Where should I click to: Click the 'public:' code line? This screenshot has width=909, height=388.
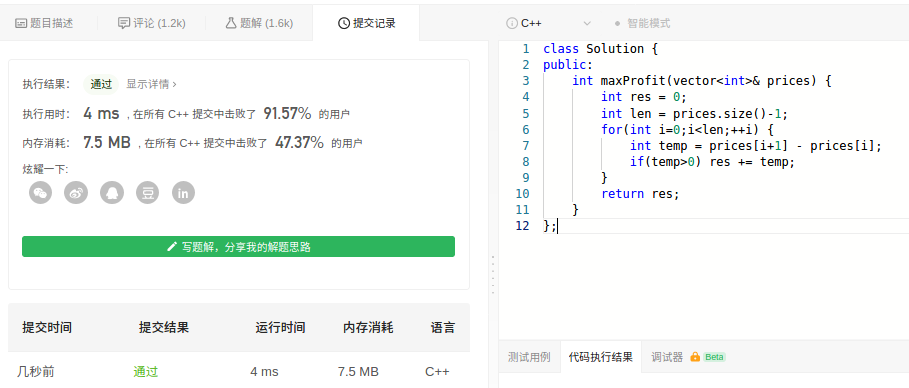(x=568, y=64)
